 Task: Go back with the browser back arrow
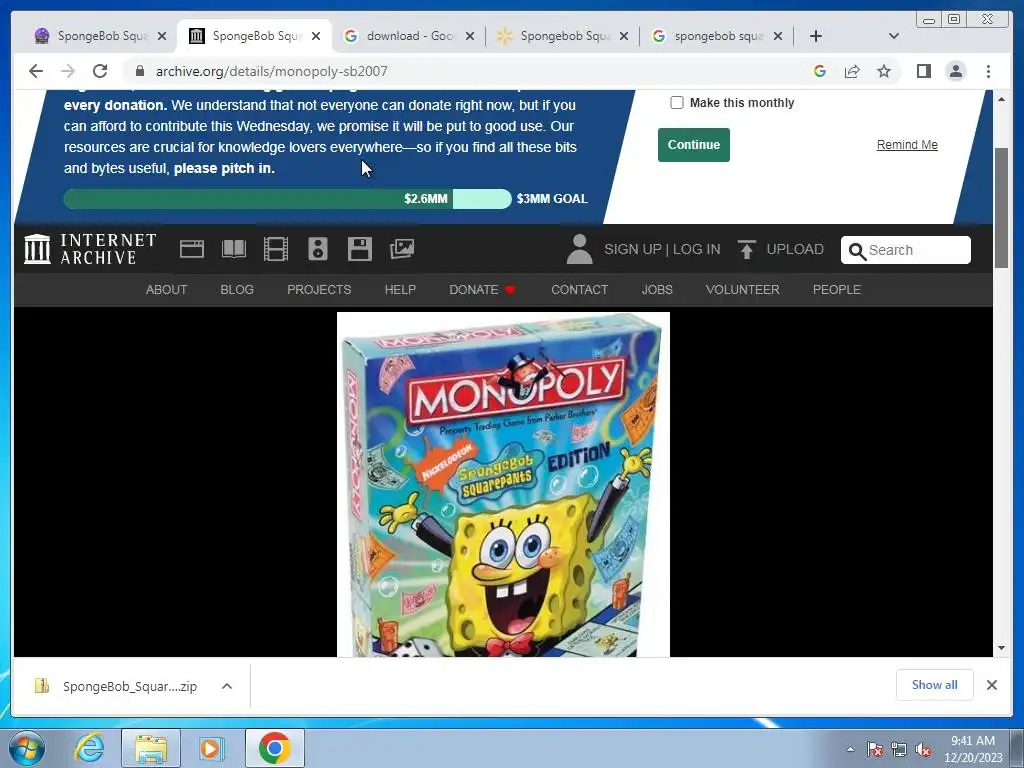pos(36,71)
